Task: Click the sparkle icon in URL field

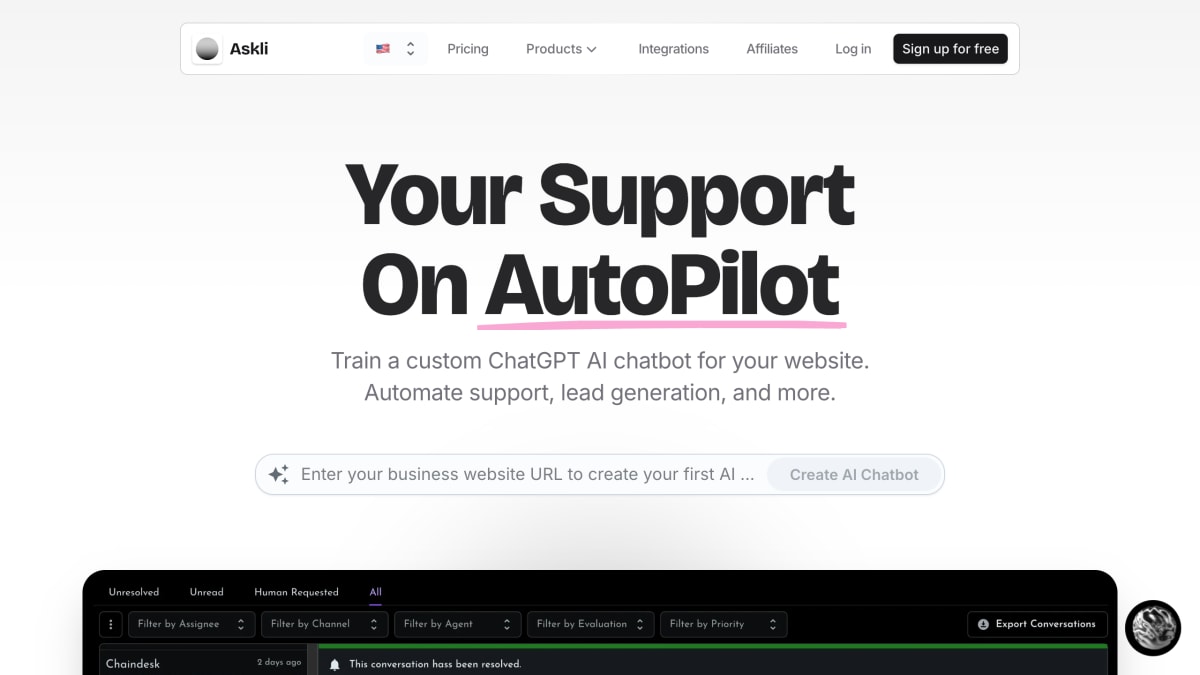Action: [279, 475]
